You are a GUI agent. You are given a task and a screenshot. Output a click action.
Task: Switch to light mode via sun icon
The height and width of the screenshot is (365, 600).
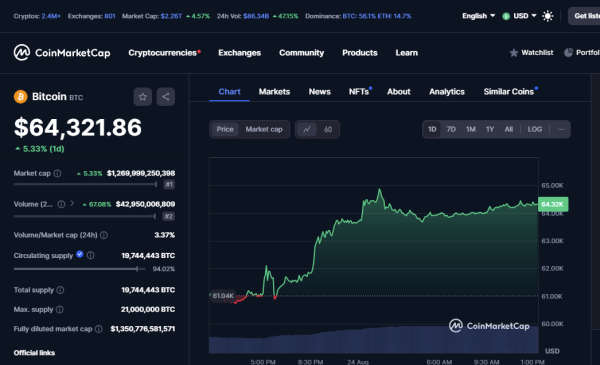pyautogui.click(x=548, y=16)
